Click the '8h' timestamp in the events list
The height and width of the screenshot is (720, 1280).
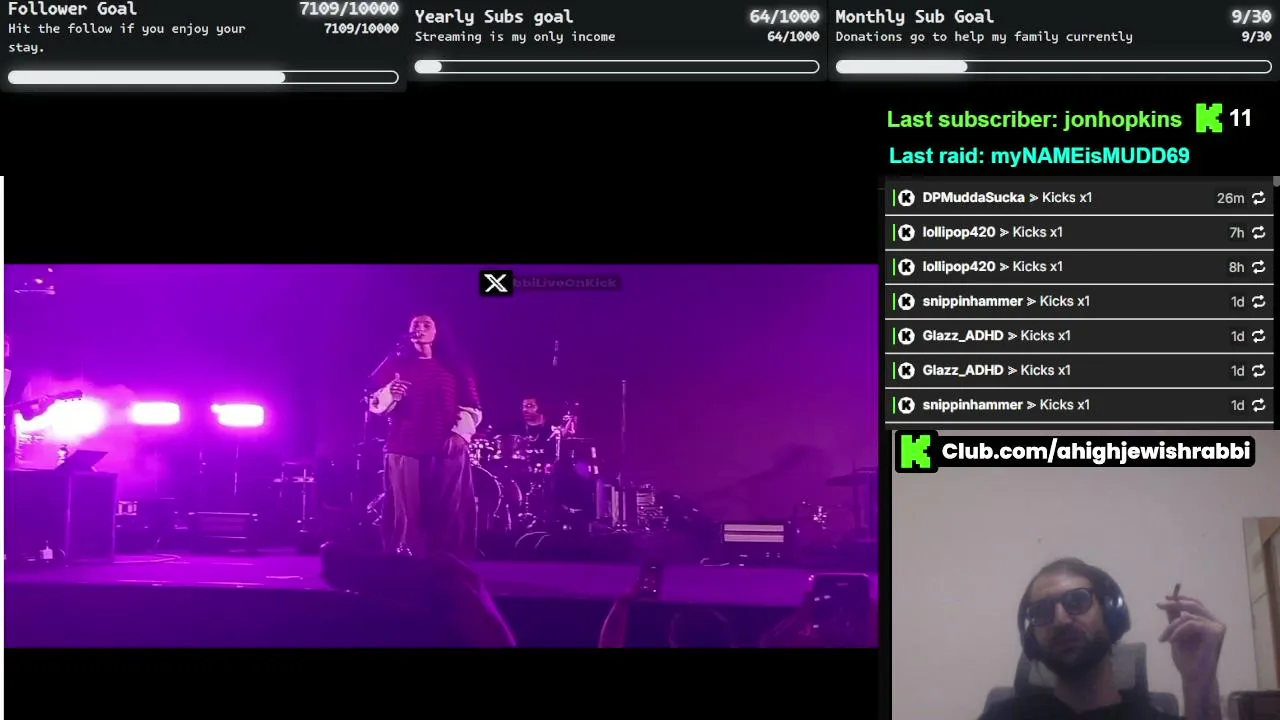click(1237, 267)
